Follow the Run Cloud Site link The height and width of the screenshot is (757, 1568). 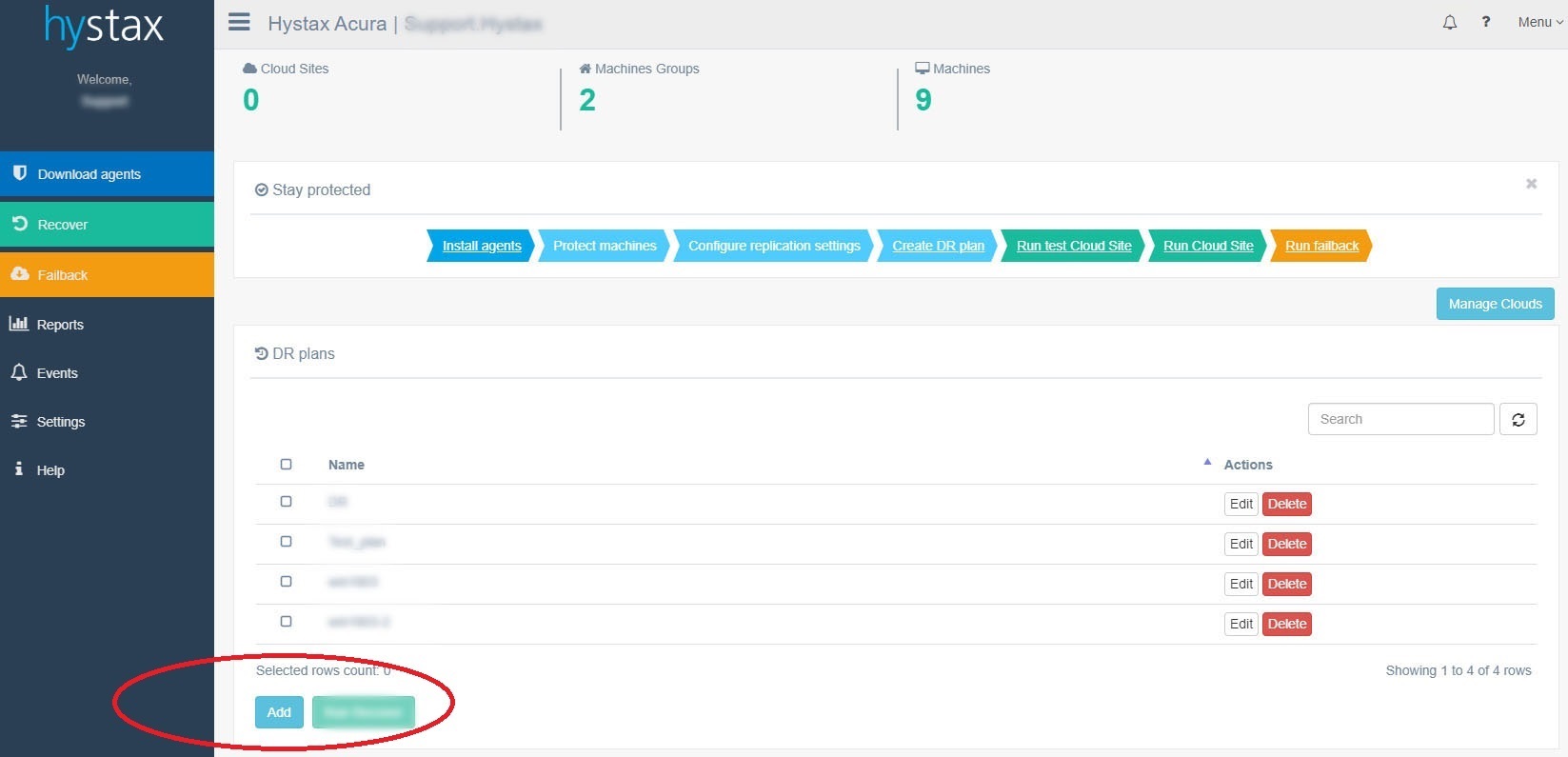(x=1208, y=246)
